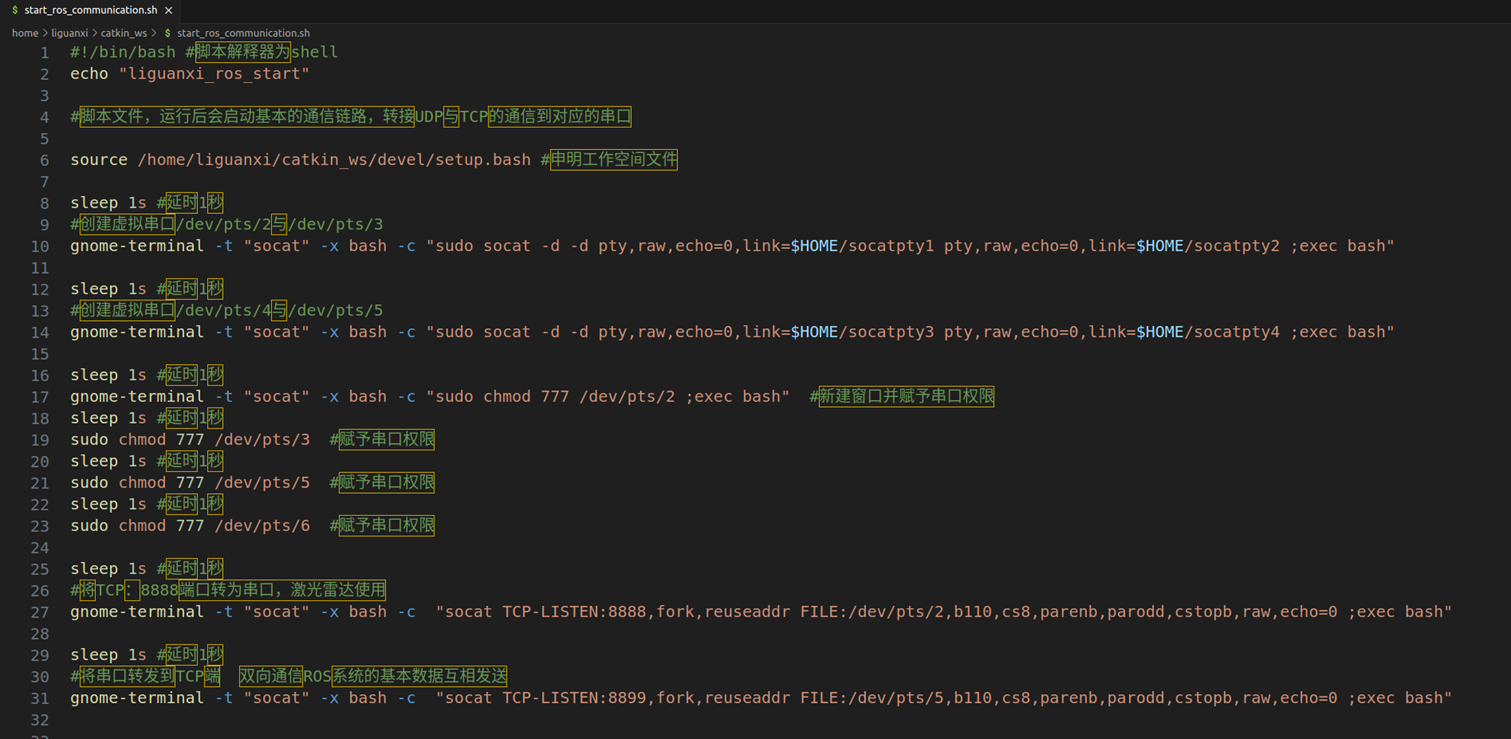This screenshot has height=739, width=1511.
Task: Open the 'liguanxi' breadcrumb segment
Action: [x=70, y=33]
